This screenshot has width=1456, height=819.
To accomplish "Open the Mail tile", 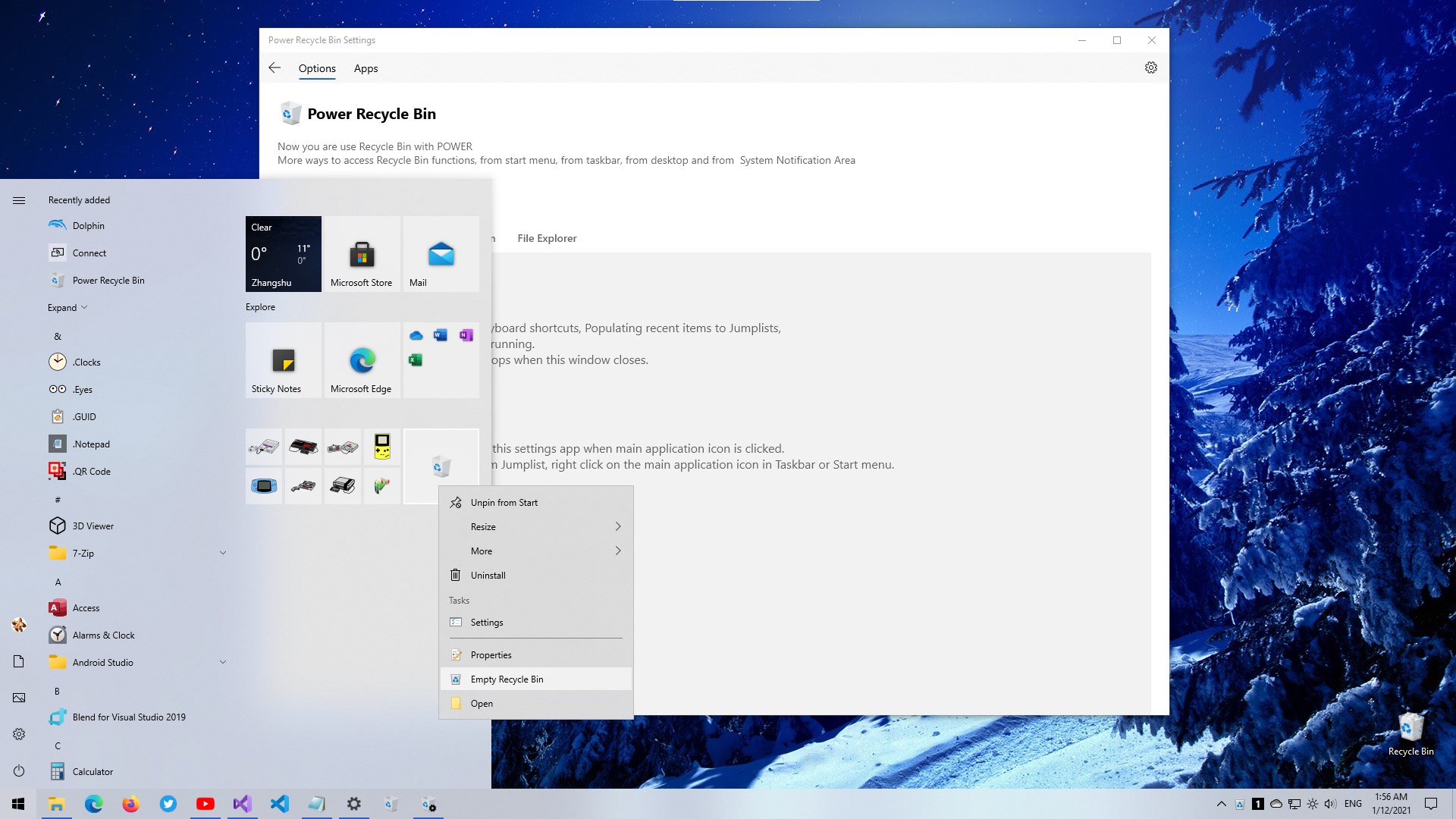I will 441,254.
